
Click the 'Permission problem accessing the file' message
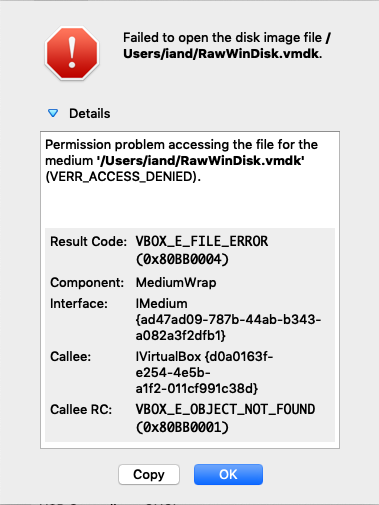point(181,145)
